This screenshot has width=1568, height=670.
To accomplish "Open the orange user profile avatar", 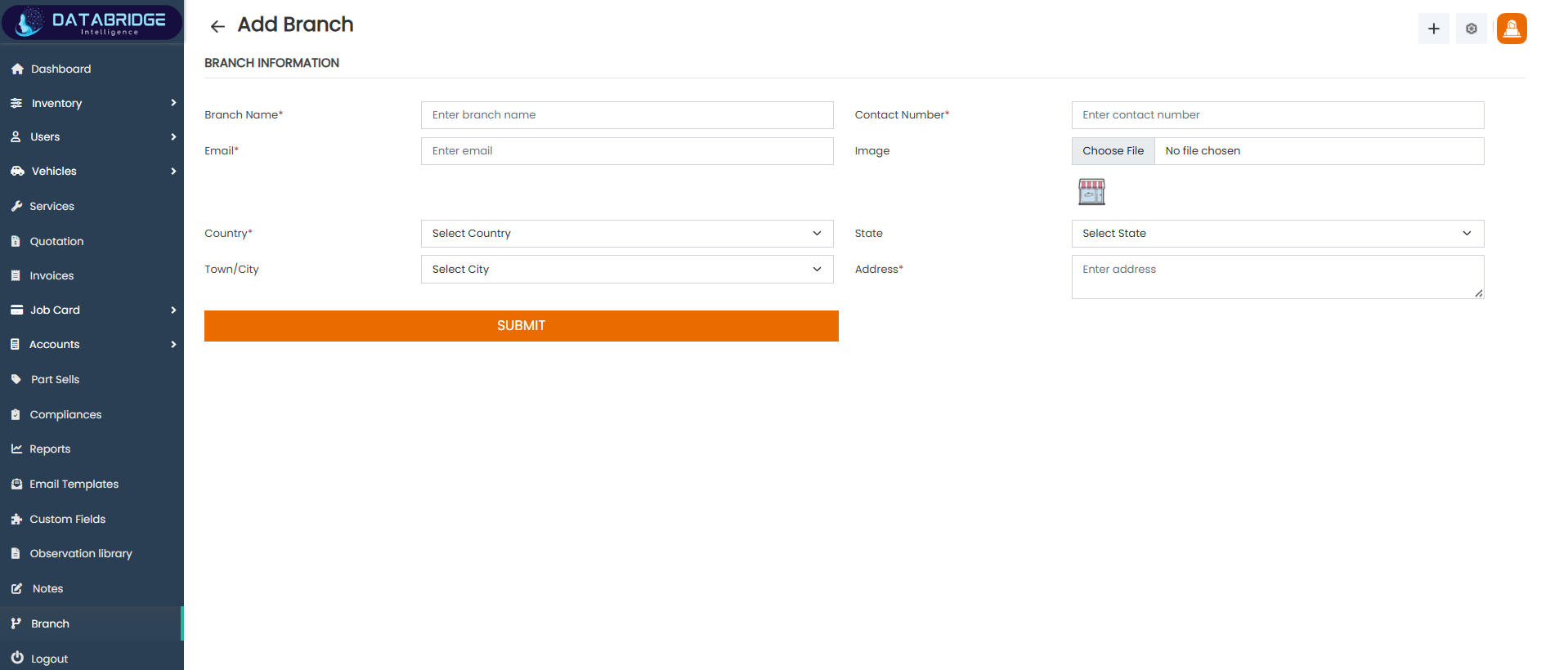I will point(1512,29).
